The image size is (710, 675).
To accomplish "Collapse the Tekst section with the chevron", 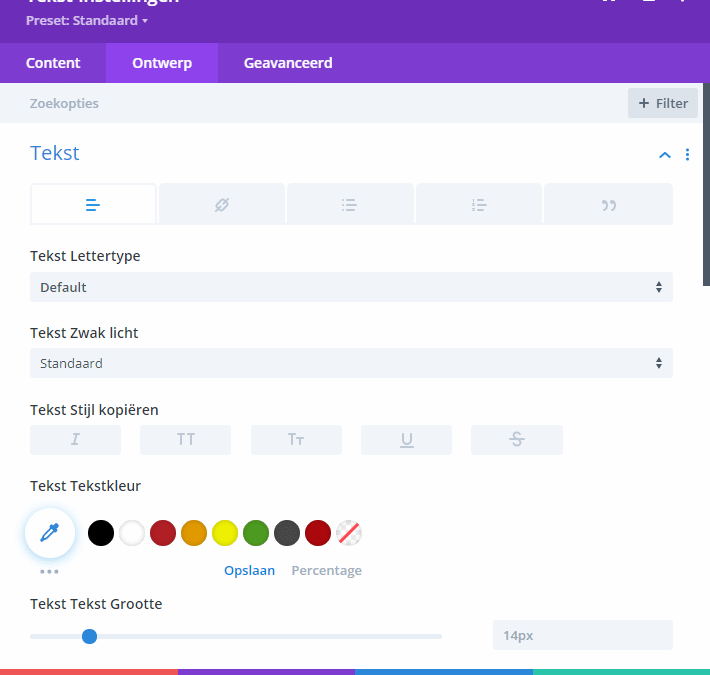I will tap(664, 155).
